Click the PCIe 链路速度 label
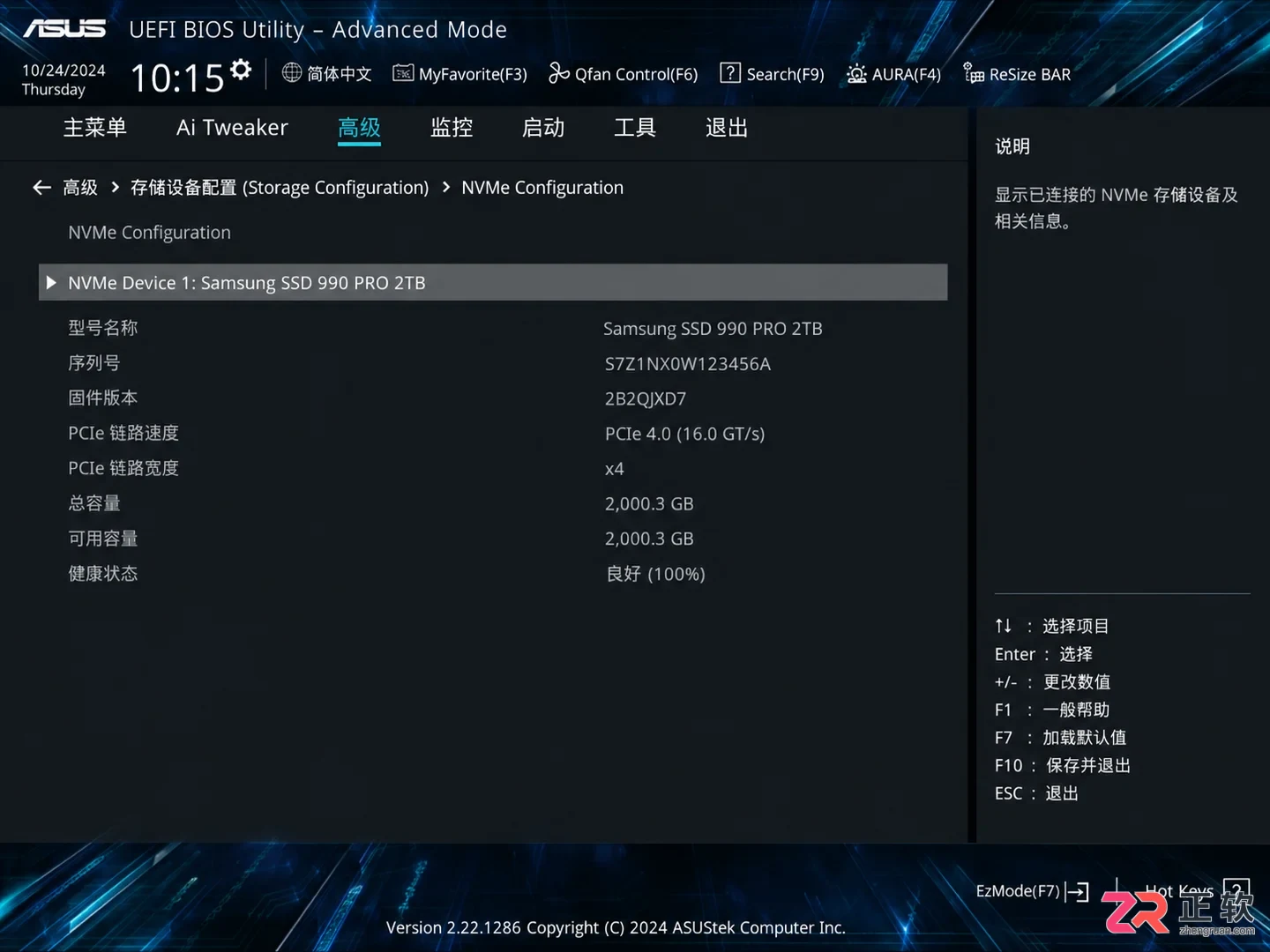 point(123,433)
